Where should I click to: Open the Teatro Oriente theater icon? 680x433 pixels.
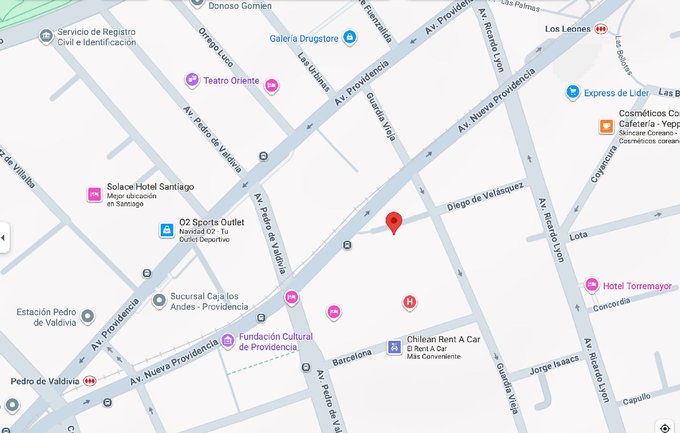tap(192, 80)
